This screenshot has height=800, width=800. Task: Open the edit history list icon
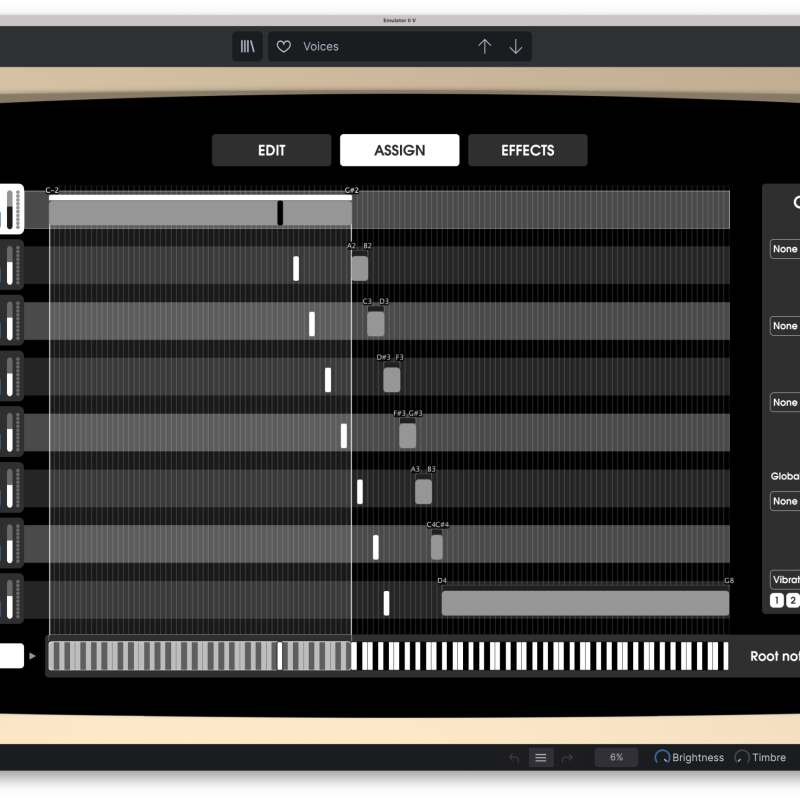[x=541, y=758]
